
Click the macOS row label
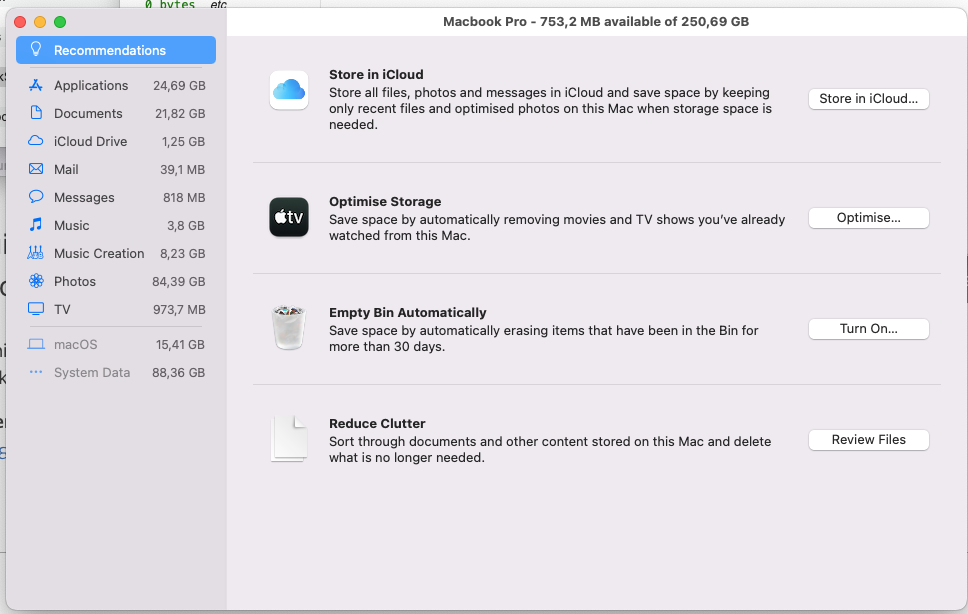pos(75,345)
